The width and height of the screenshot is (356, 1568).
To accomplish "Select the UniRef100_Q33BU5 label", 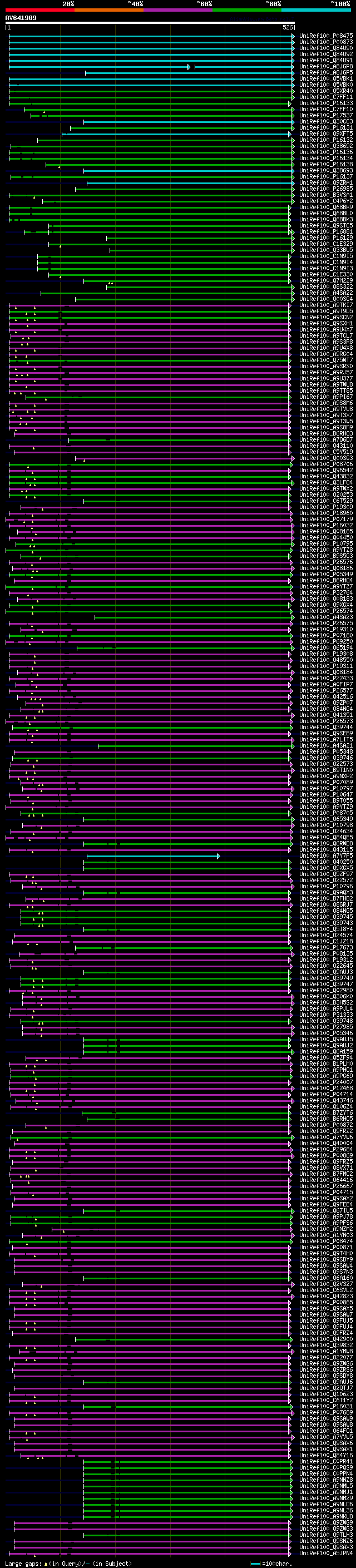I will (x=326, y=250).
